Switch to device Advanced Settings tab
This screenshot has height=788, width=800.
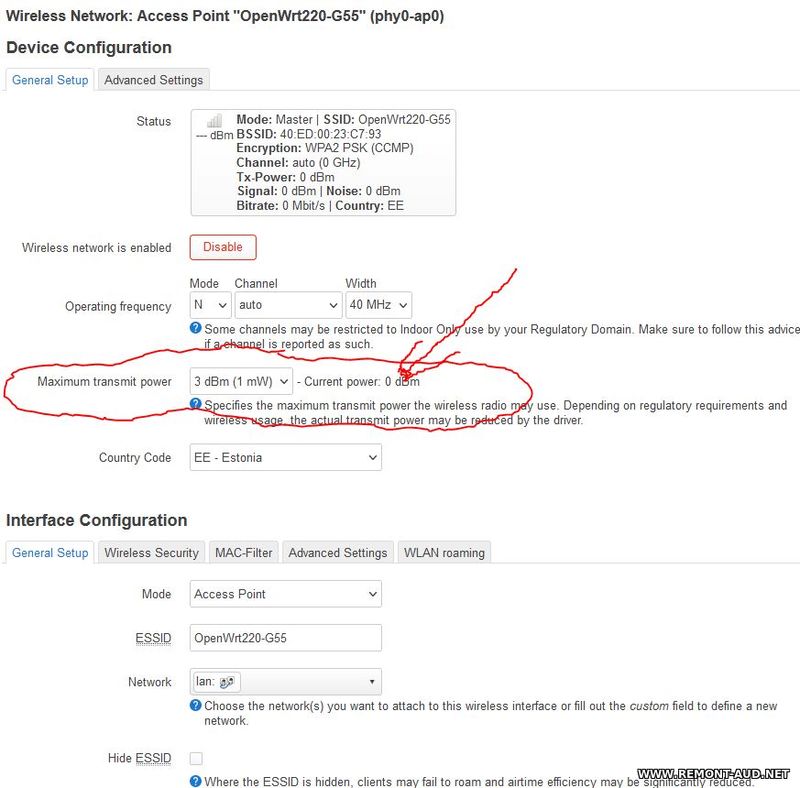pos(154,80)
